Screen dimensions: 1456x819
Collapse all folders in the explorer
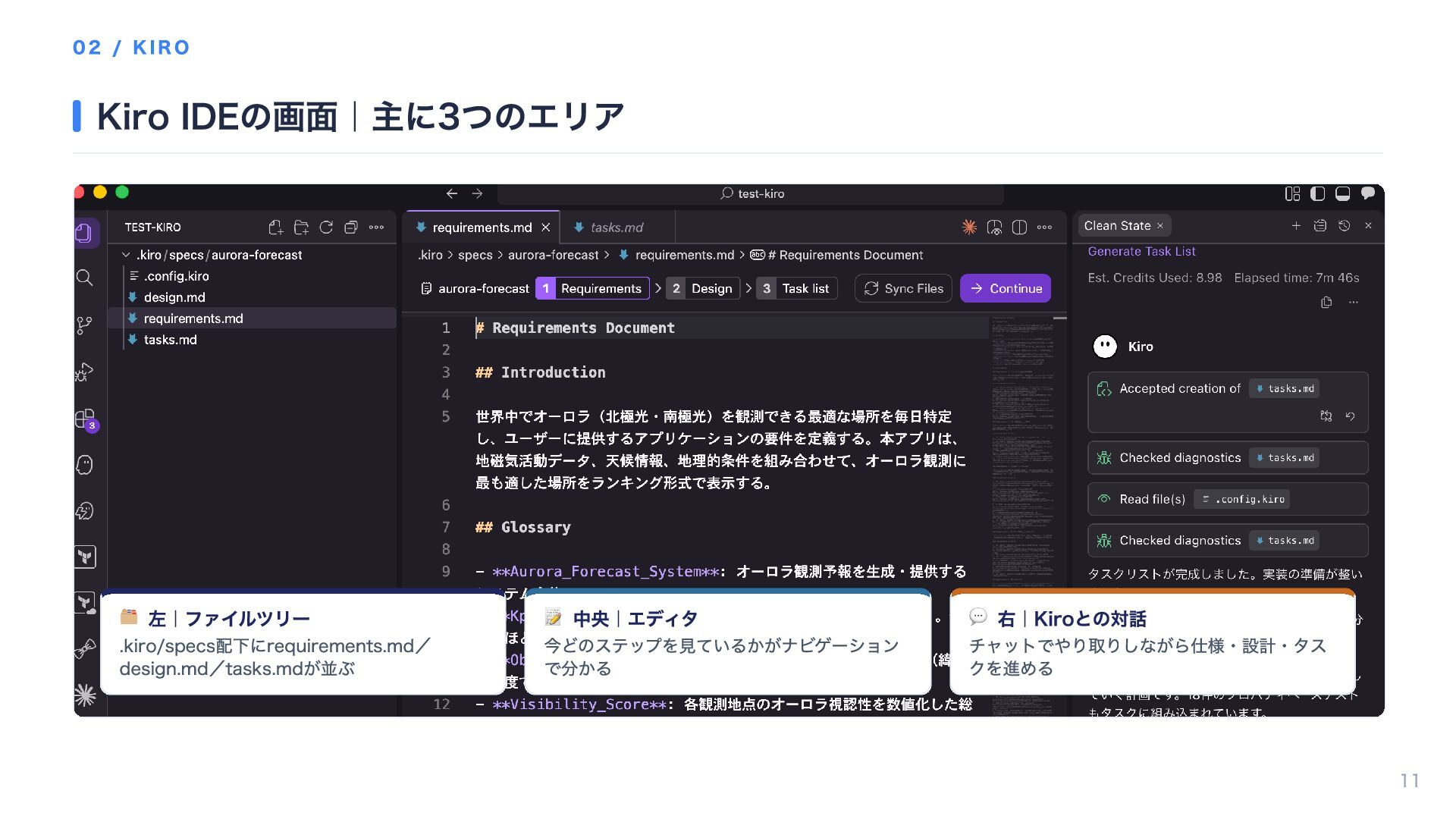pyautogui.click(x=351, y=227)
